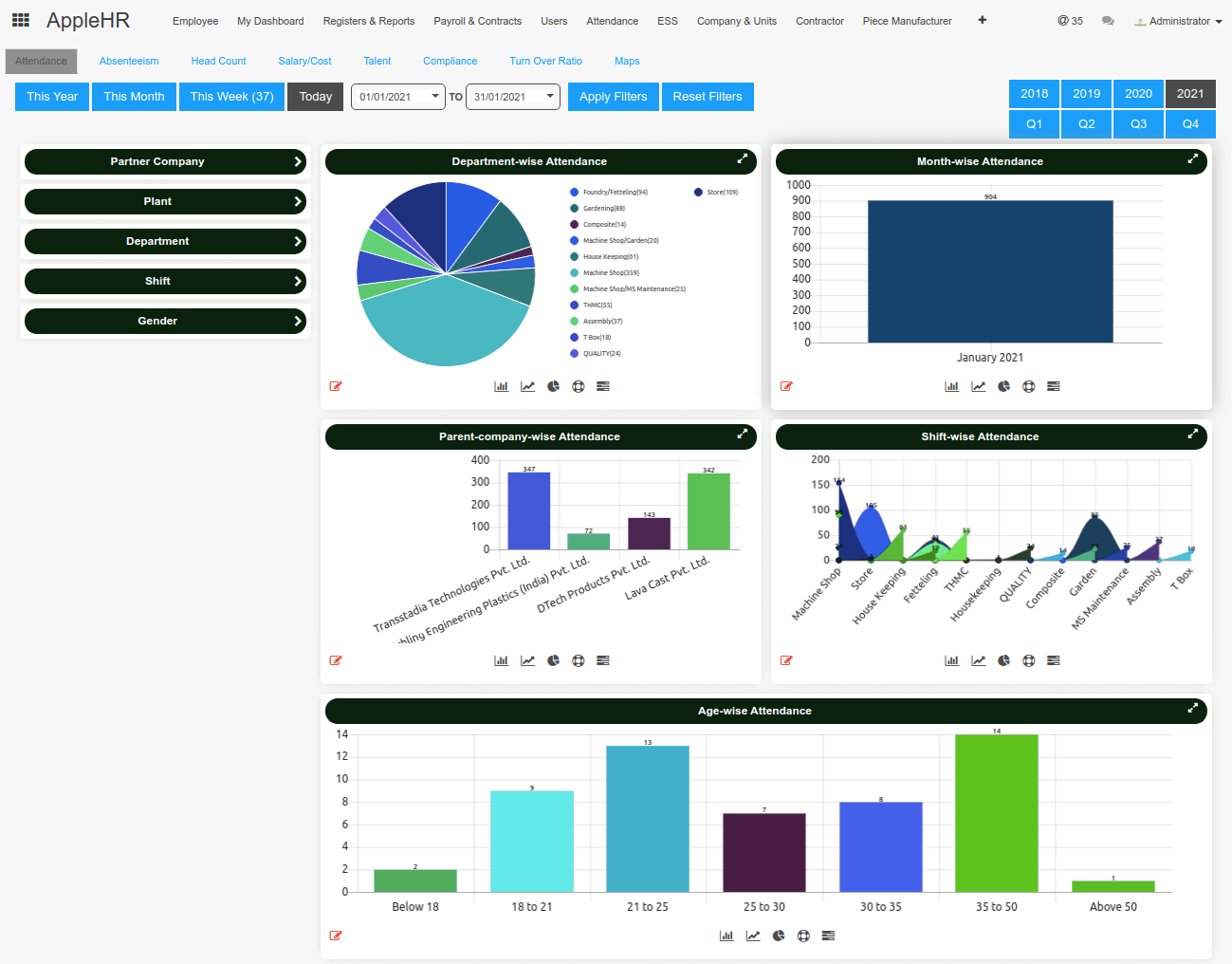Click the Apply Filters button
This screenshot has height=964, width=1232.
613,97
